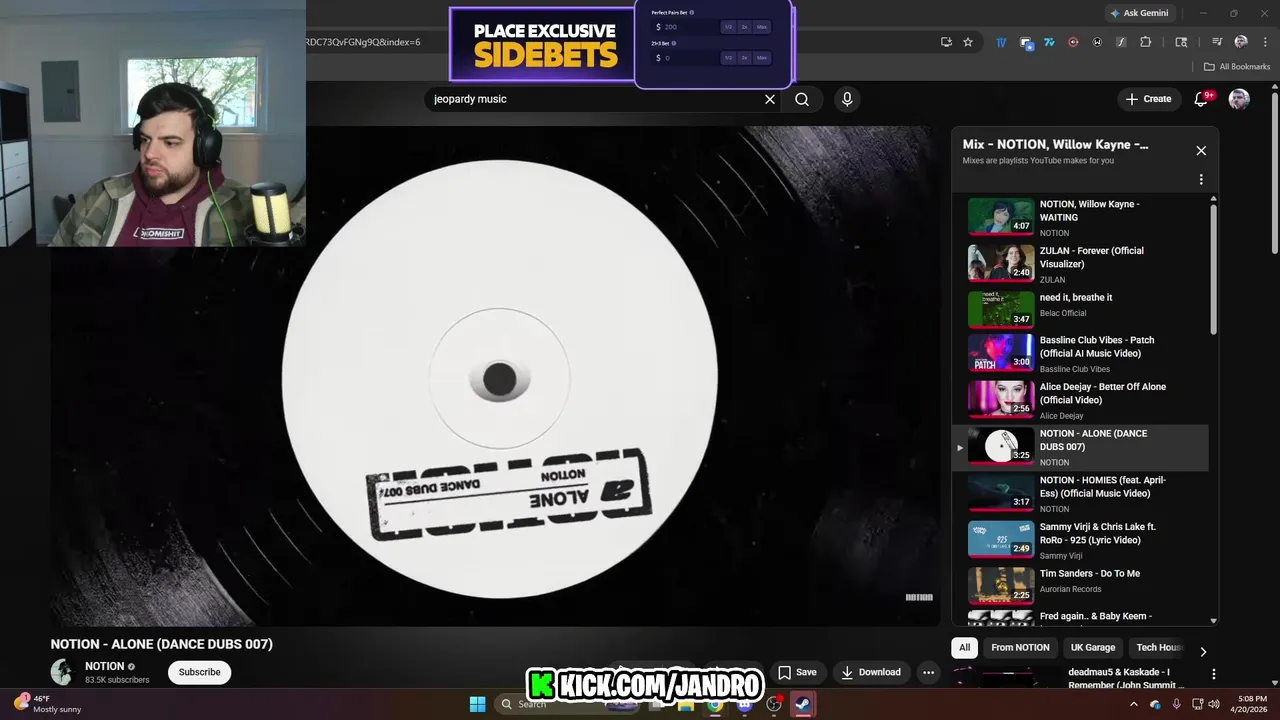
Task: Click the Create button
Action: tap(1148, 99)
